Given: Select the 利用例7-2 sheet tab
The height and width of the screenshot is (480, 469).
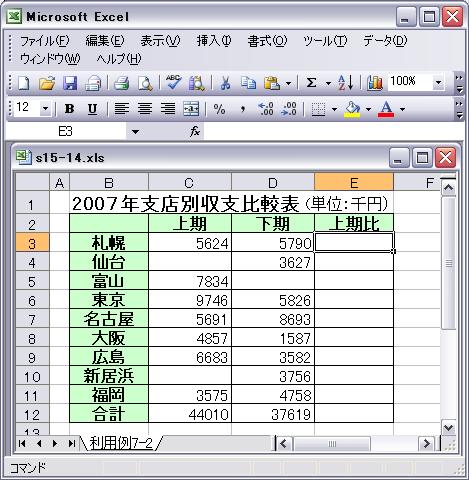Looking at the screenshot, I should [x=121, y=443].
